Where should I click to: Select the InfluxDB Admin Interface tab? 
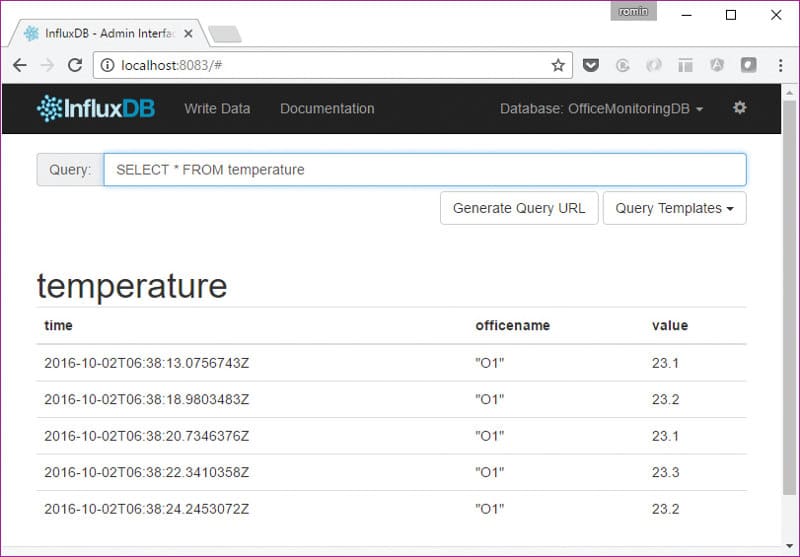[x=105, y=33]
